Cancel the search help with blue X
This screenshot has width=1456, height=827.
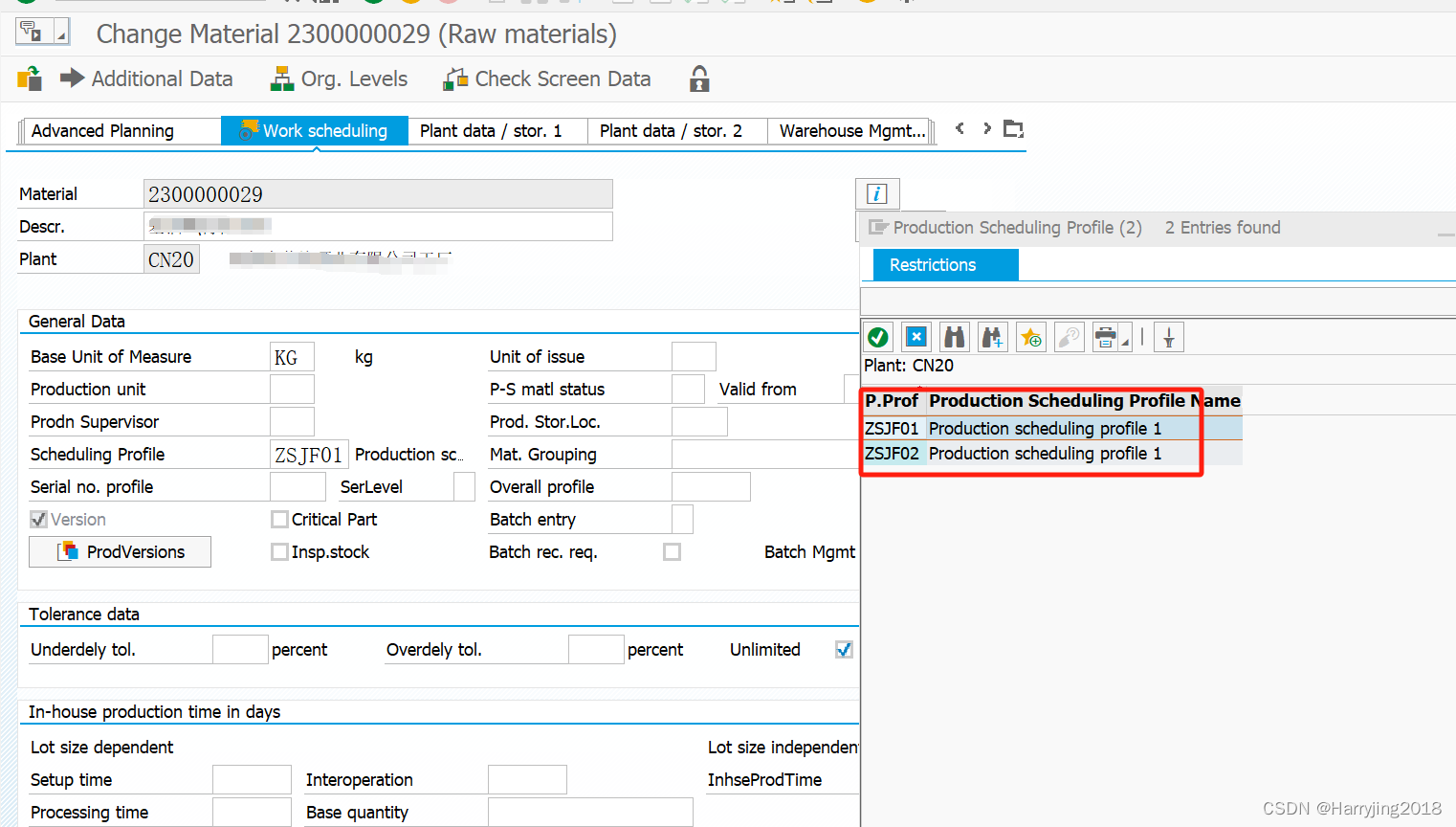(x=916, y=337)
